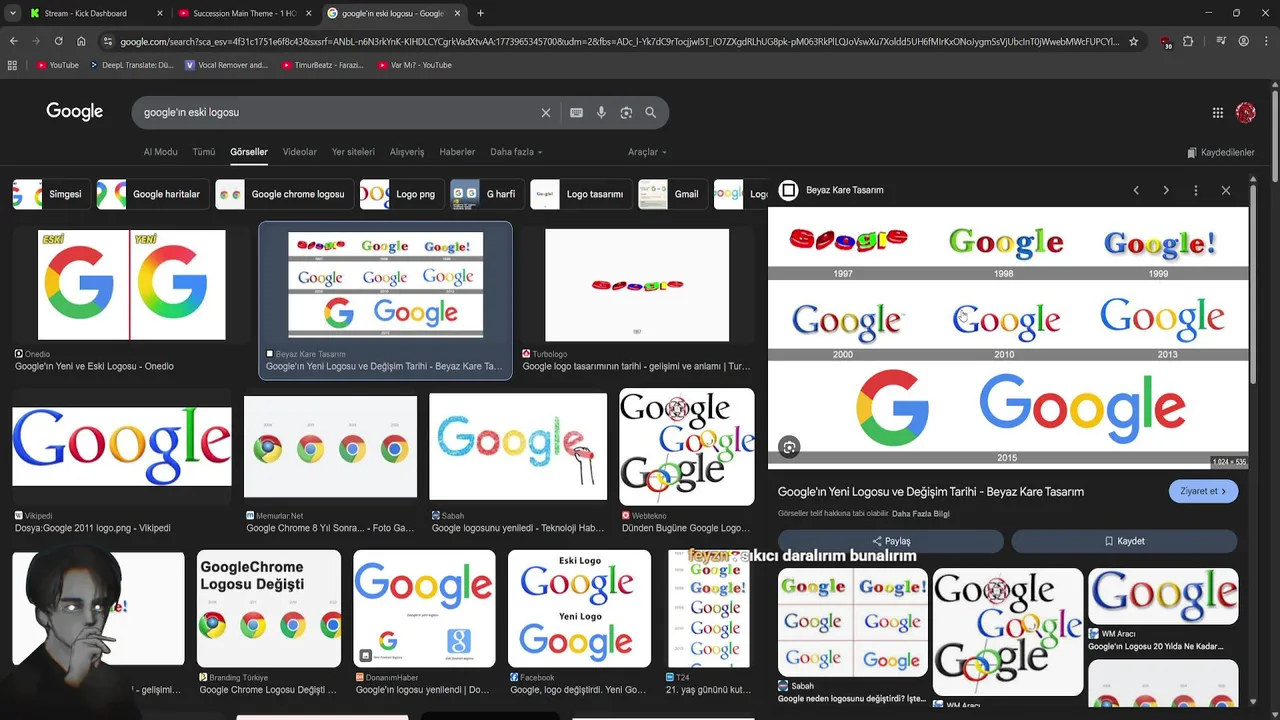
Task: Click Google chrome logosu filter chip
Action: [285, 194]
